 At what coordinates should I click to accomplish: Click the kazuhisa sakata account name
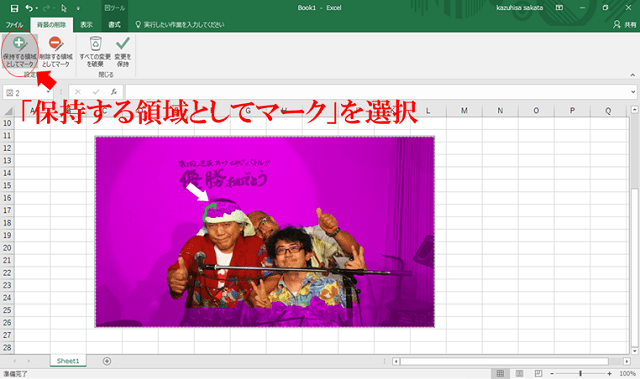pos(519,8)
